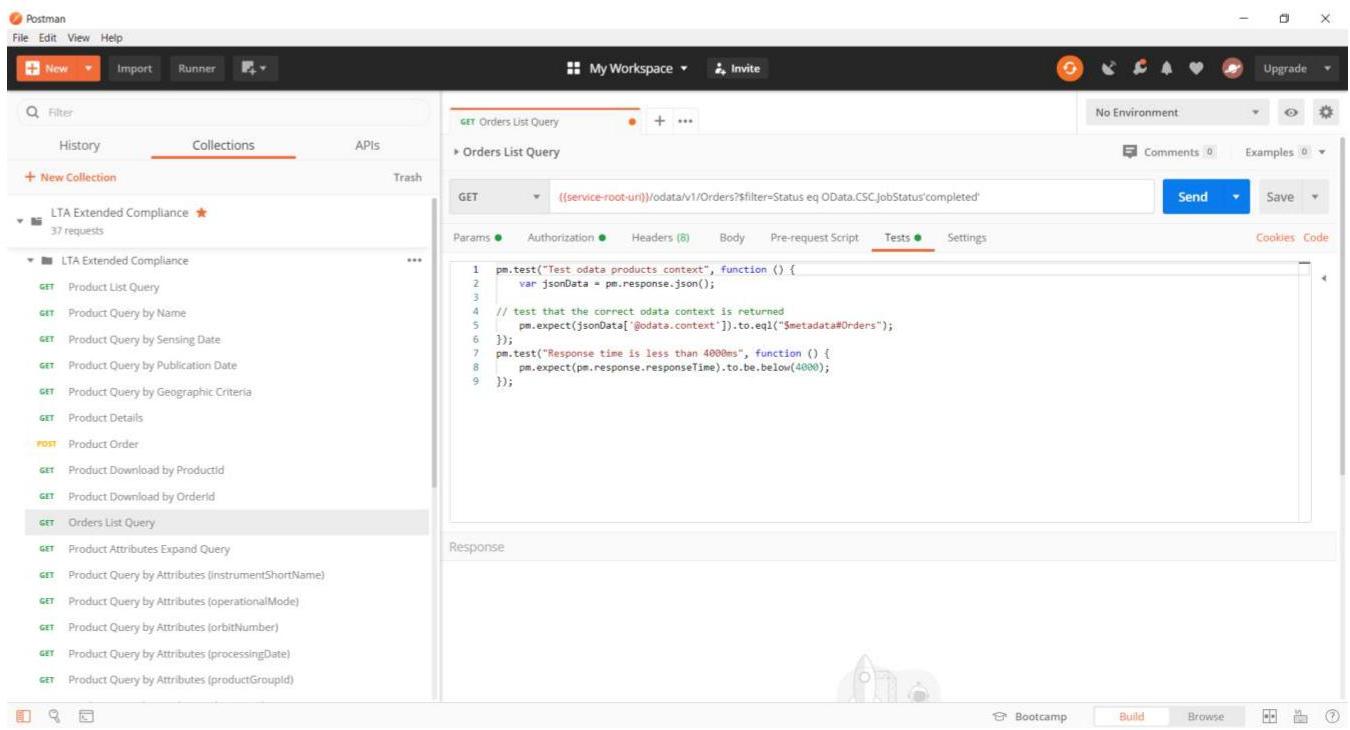The width and height of the screenshot is (1350, 730).
Task: Open the GET method dropdown
Action: [x=500, y=197]
